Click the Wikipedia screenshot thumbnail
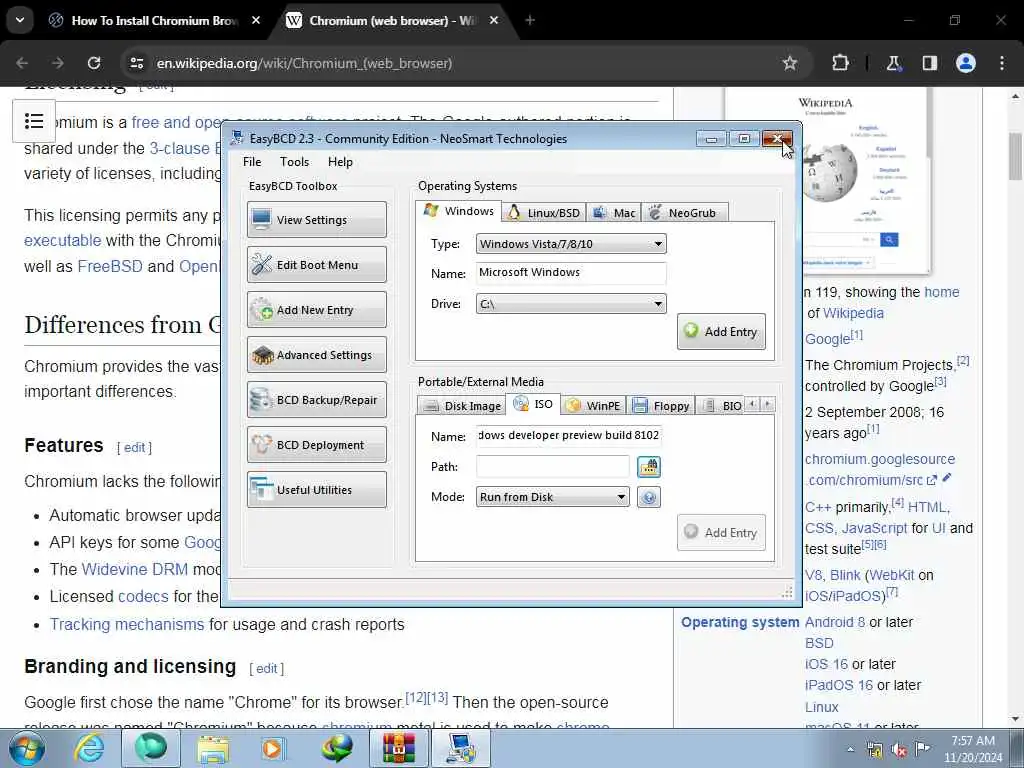1024x768 pixels. (827, 182)
